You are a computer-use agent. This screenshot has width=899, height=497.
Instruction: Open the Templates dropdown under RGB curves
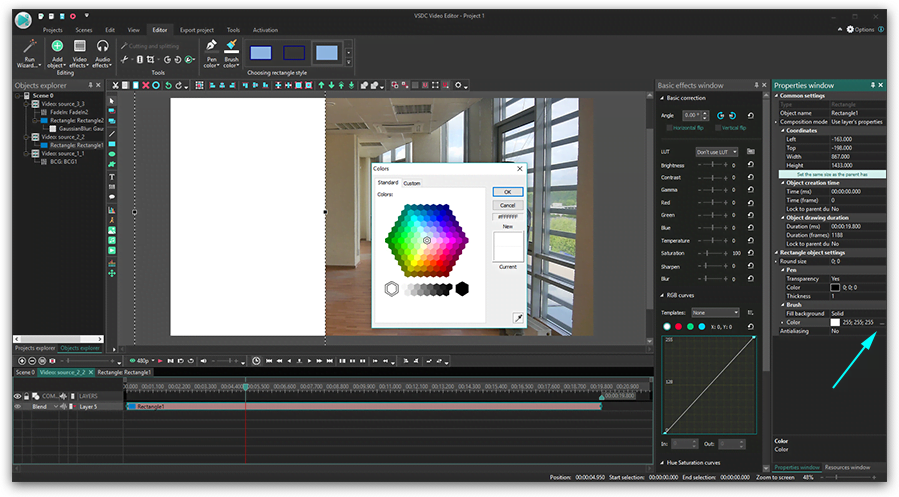click(x=715, y=312)
